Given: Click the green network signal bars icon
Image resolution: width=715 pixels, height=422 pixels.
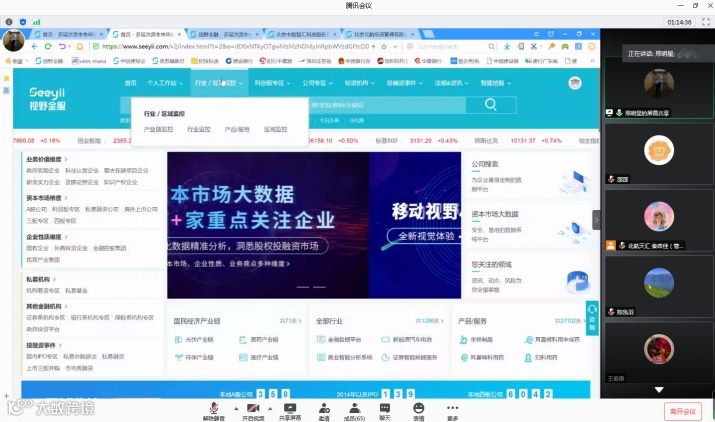Looking at the screenshot, I should 36,21.
